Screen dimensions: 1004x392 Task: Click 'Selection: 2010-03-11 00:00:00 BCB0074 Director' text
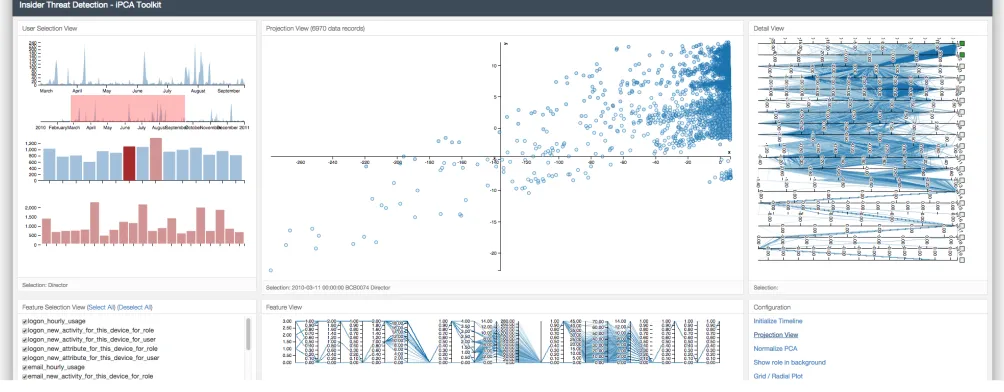point(328,288)
